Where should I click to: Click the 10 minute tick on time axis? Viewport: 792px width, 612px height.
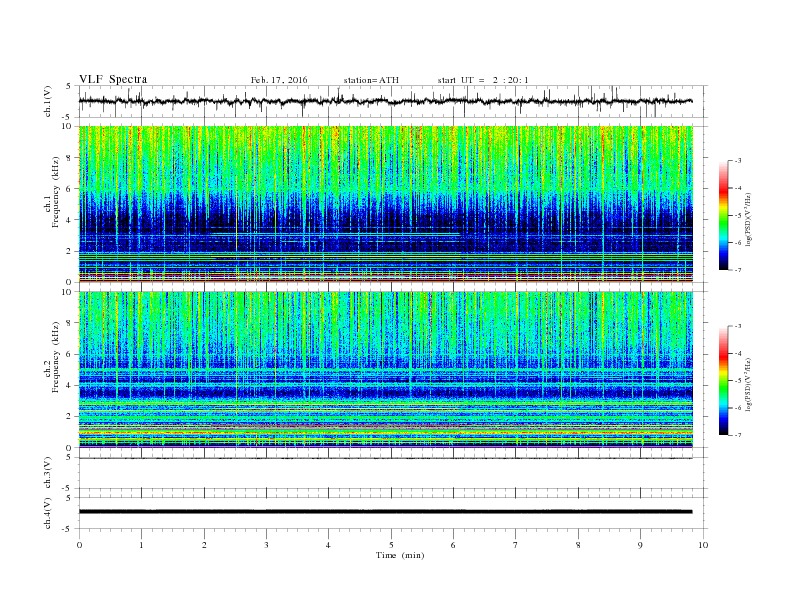click(703, 545)
